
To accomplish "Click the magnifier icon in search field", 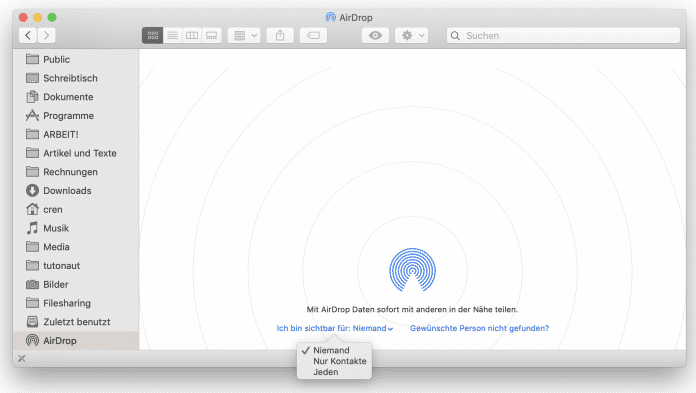I will click(455, 36).
